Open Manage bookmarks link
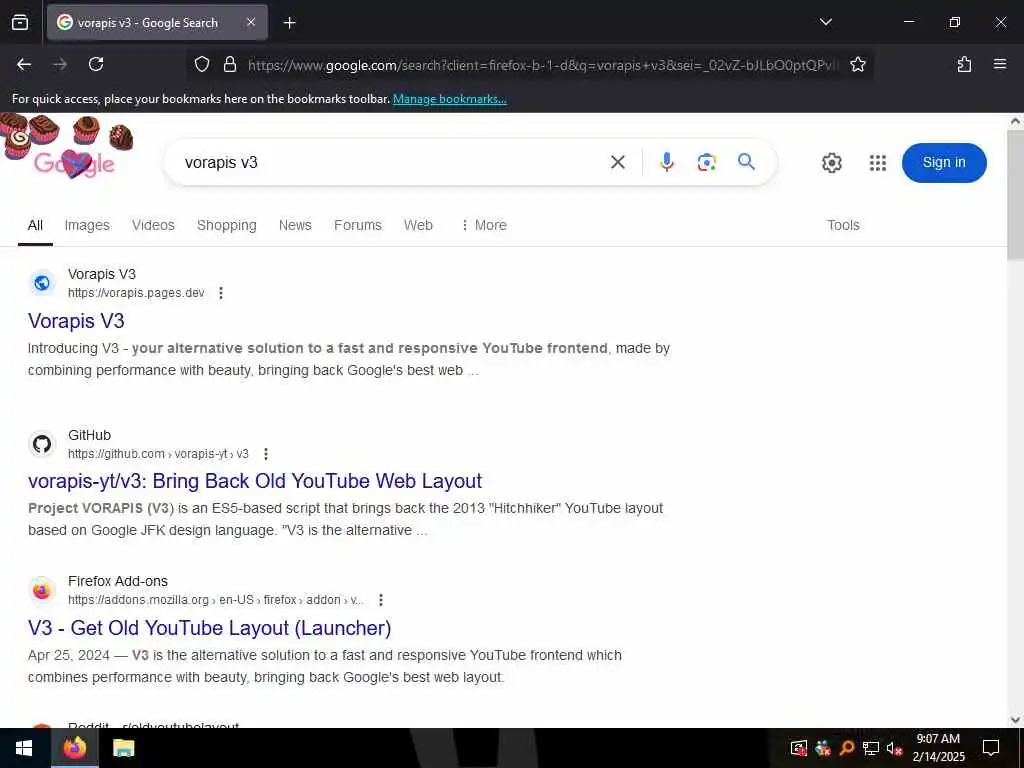The image size is (1024, 768). click(x=449, y=99)
